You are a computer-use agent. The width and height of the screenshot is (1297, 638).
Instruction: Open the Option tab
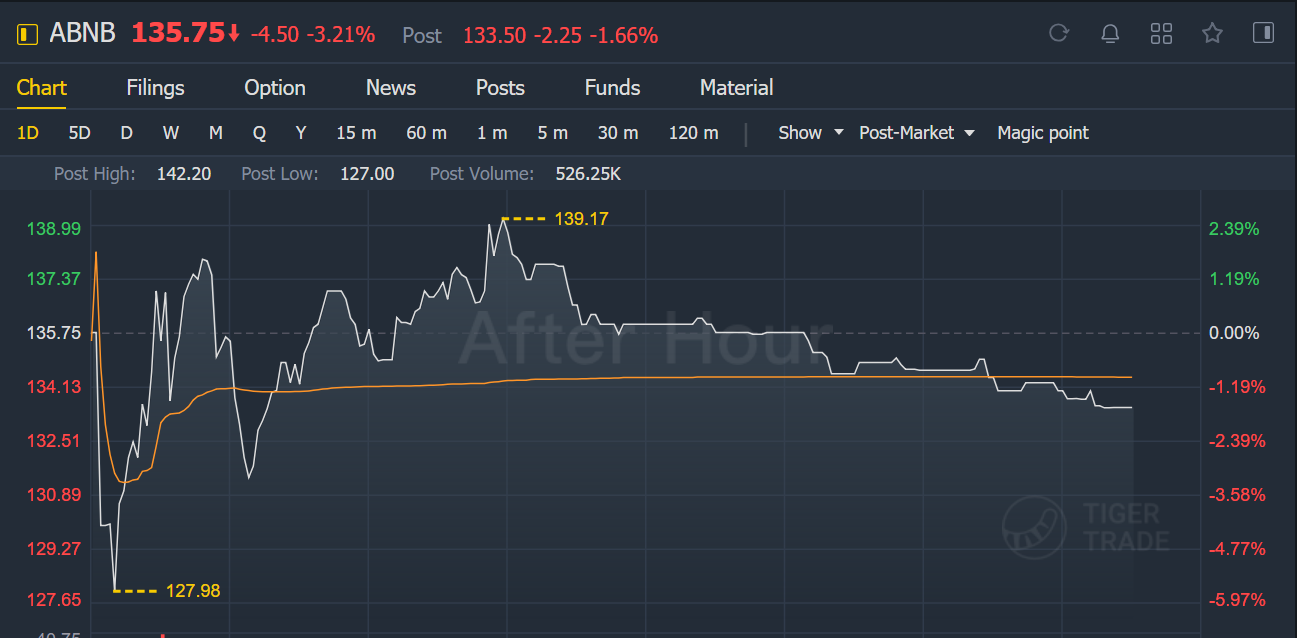click(275, 88)
